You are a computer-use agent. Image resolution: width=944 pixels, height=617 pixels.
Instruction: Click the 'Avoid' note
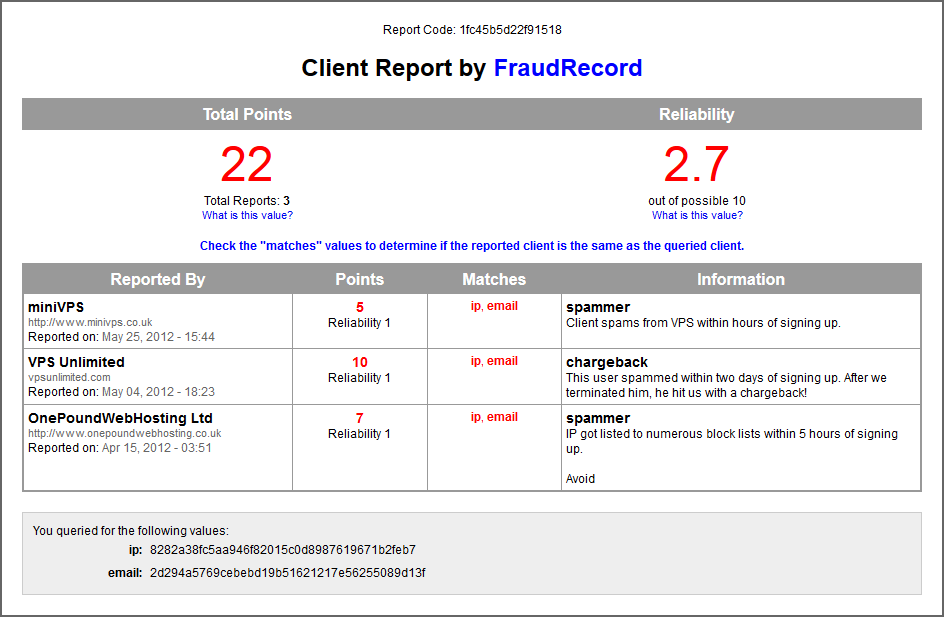pos(580,479)
